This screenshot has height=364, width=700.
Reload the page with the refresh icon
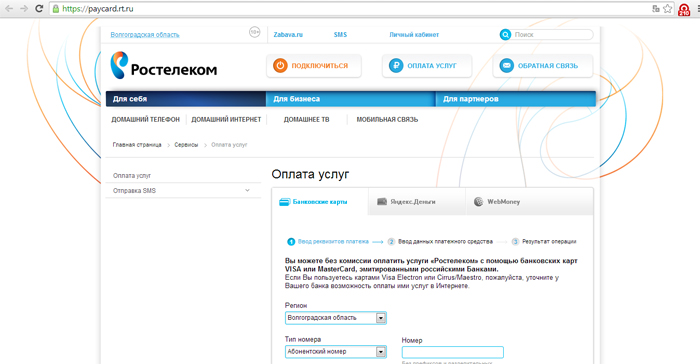pos(39,8)
